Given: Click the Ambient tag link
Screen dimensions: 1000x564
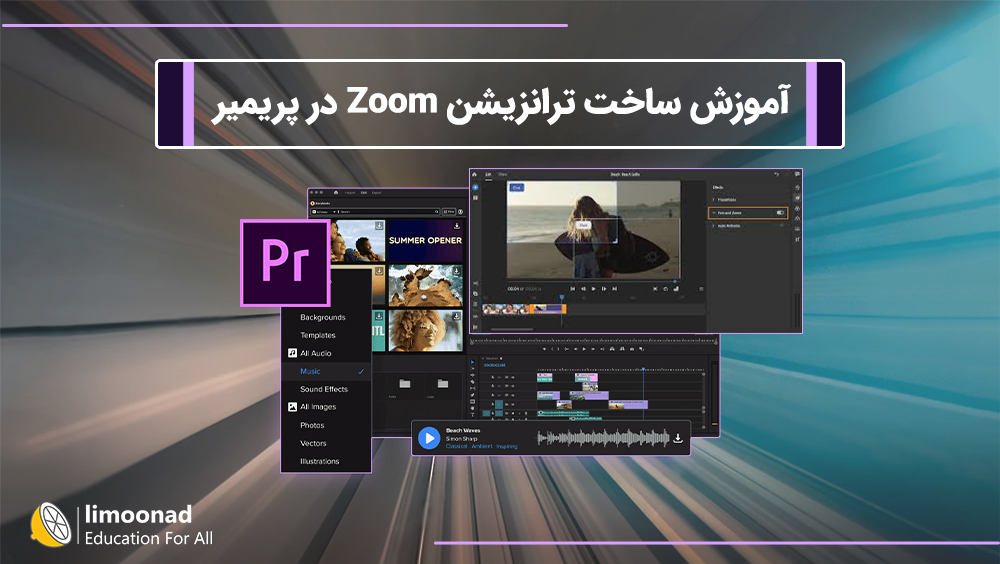Looking at the screenshot, I should click(x=482, y=447).
